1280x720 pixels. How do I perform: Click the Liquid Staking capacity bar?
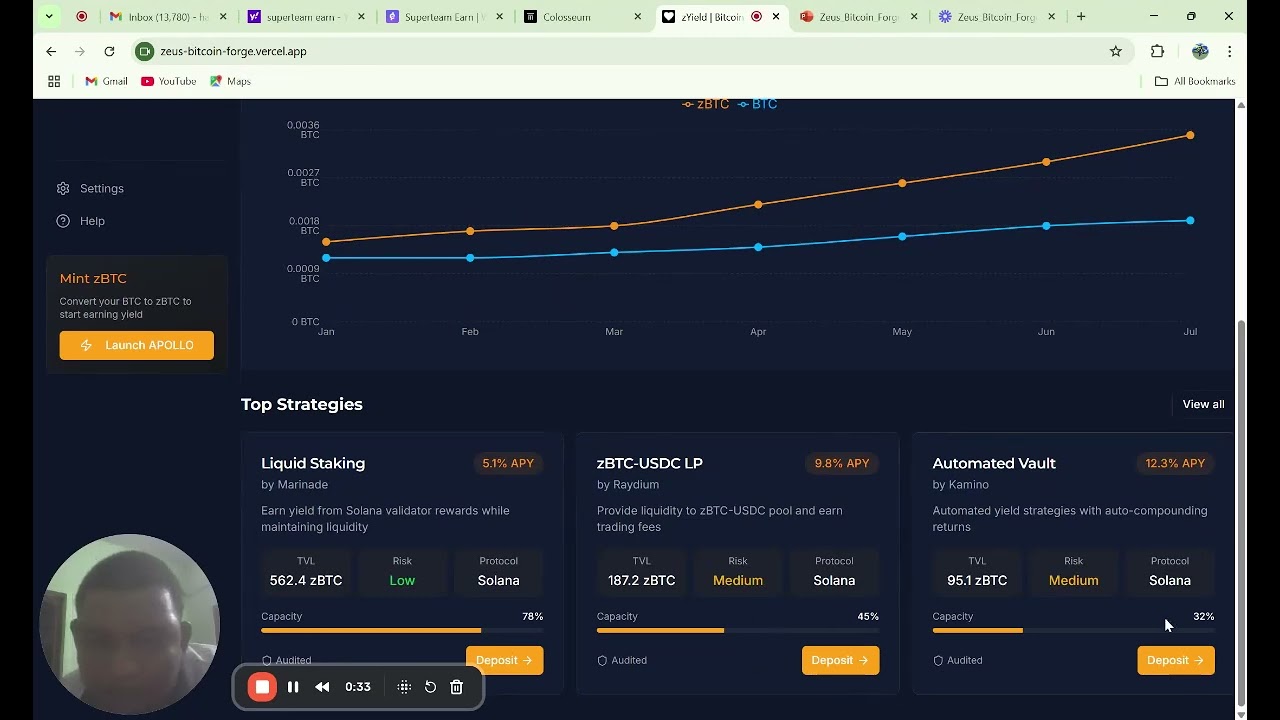(x=402, y=630)
